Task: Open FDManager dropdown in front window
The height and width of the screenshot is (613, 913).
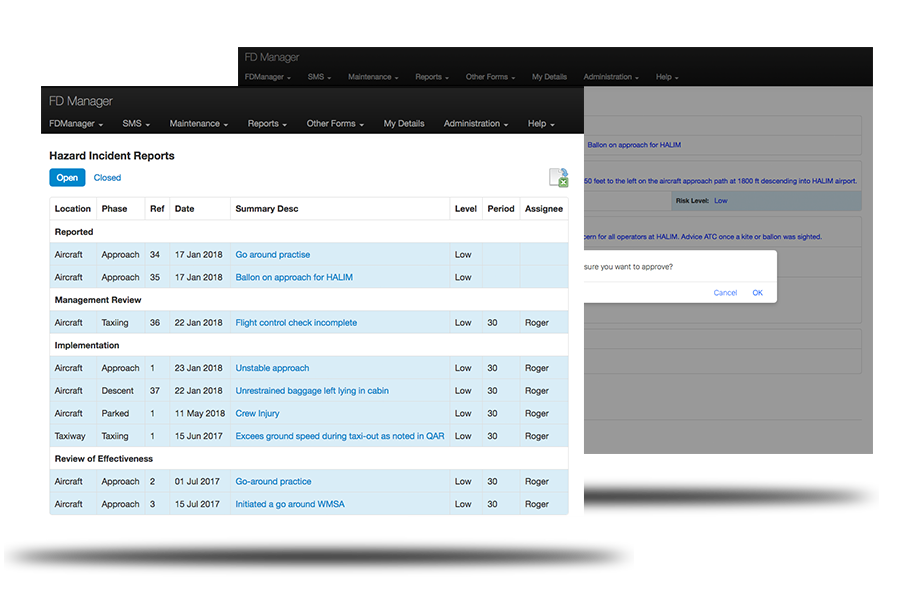Action: (x=76, y=123)
